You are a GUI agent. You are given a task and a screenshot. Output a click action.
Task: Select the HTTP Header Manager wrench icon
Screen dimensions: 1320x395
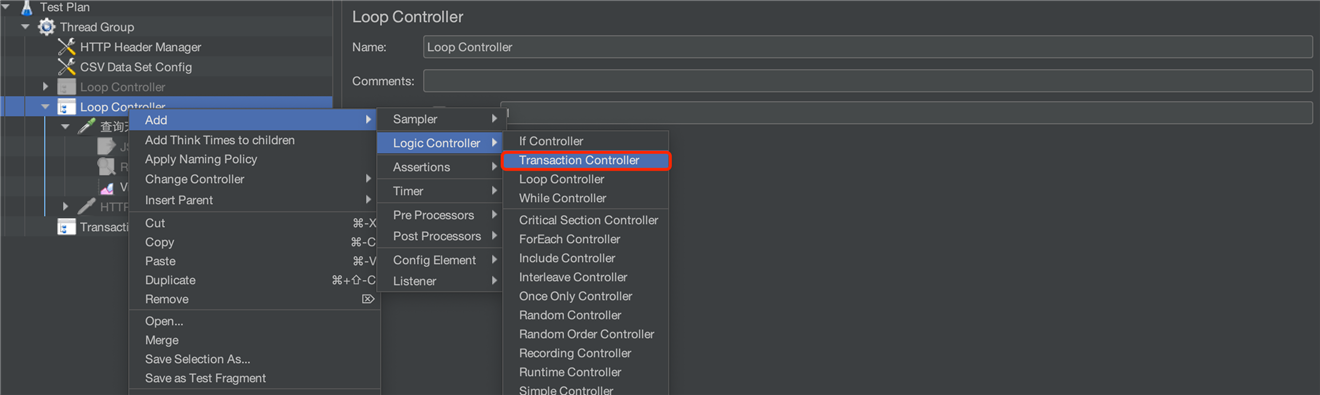[67, 47]
